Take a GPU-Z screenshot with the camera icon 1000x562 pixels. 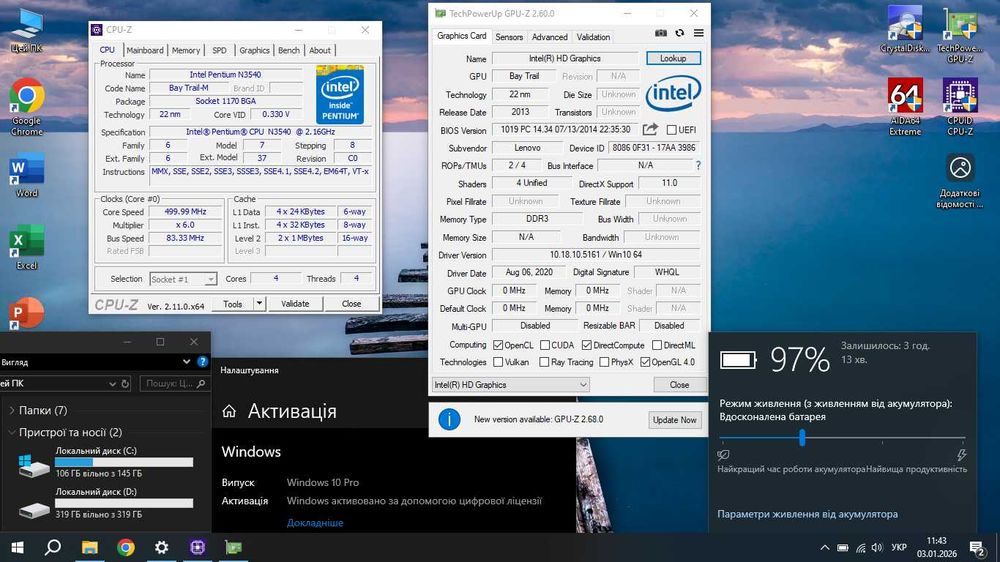tap(661, 33)
